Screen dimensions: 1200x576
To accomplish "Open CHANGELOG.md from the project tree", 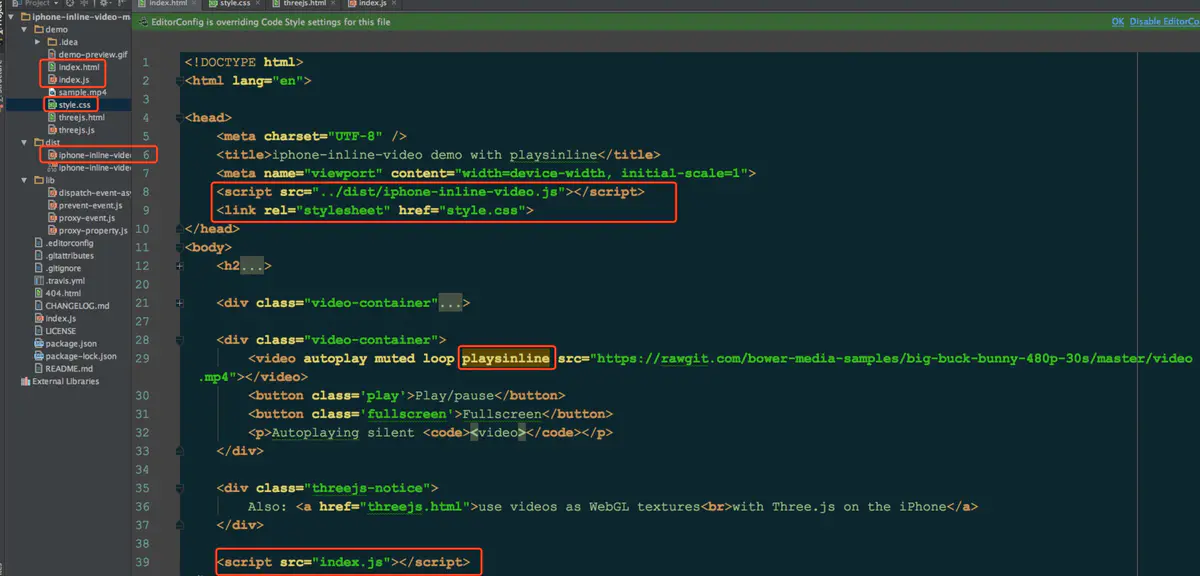I will 77,306.
